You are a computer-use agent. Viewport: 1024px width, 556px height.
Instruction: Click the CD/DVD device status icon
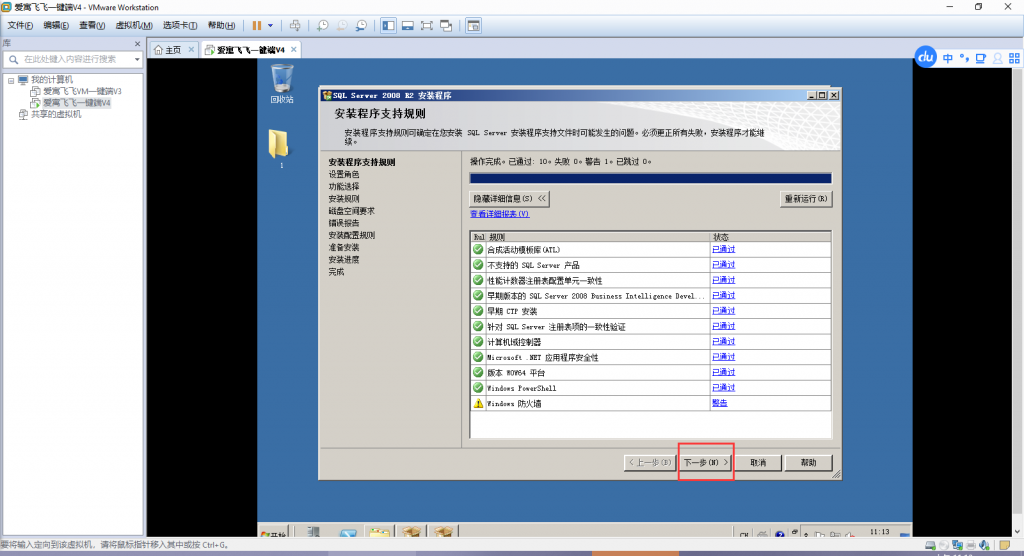point(944,545)
